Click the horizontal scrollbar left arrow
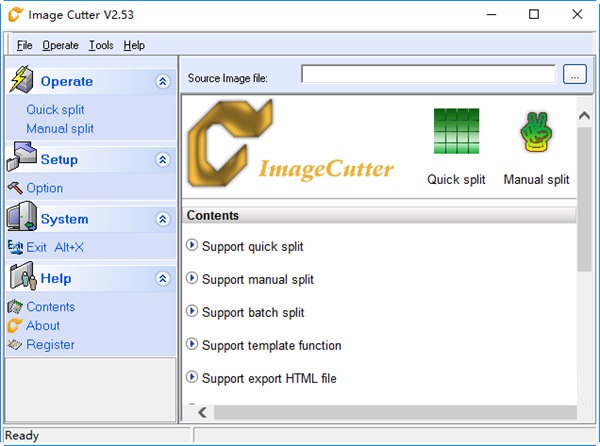Image resolution: width=600 pixels, height=446 pixels. (202, 412)
